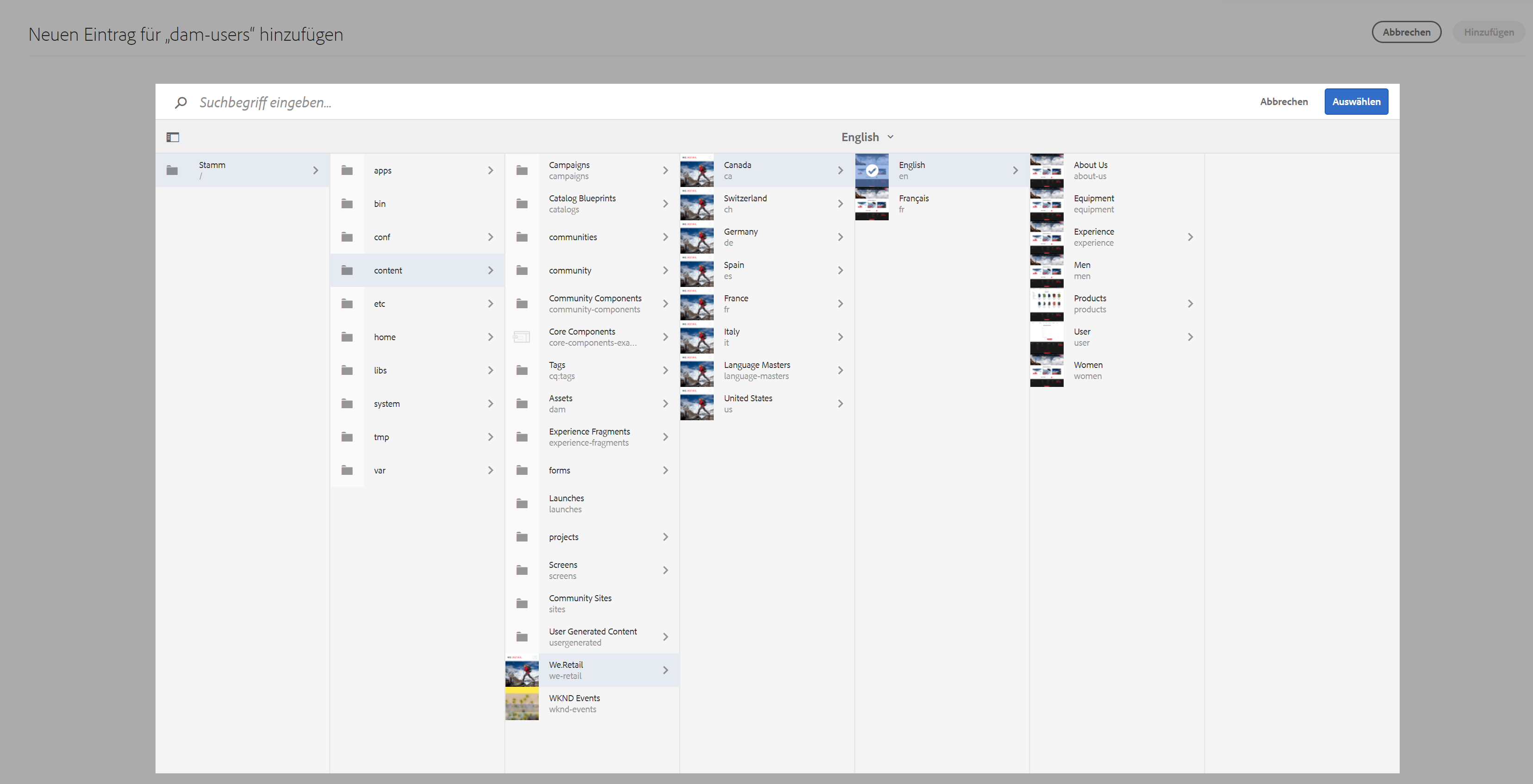This screenshot has height=784, width=1533.
Task: Select the WKND Events thumbnail
Action: [522, 703]
